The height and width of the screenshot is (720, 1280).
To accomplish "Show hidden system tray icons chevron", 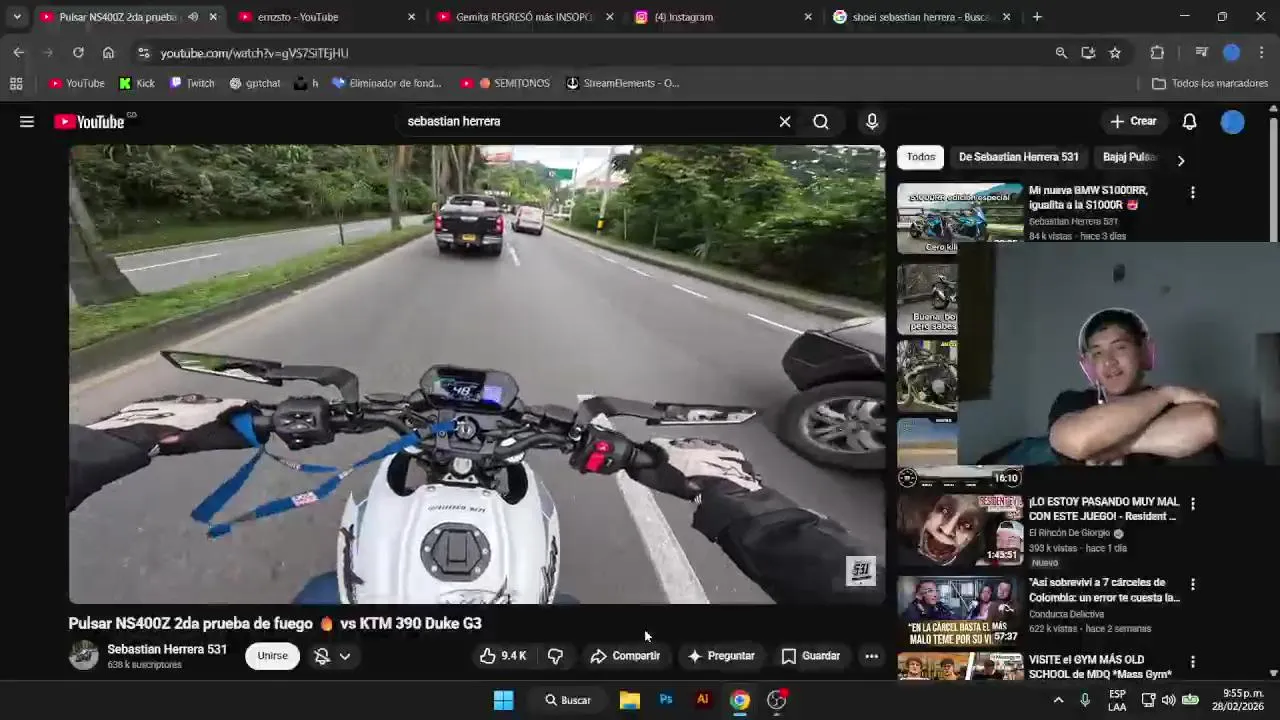I will point(1058,700).
